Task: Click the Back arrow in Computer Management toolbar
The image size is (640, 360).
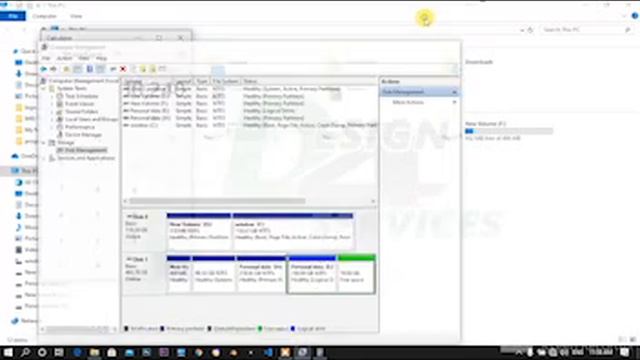Action: click(x=44, y=69)
